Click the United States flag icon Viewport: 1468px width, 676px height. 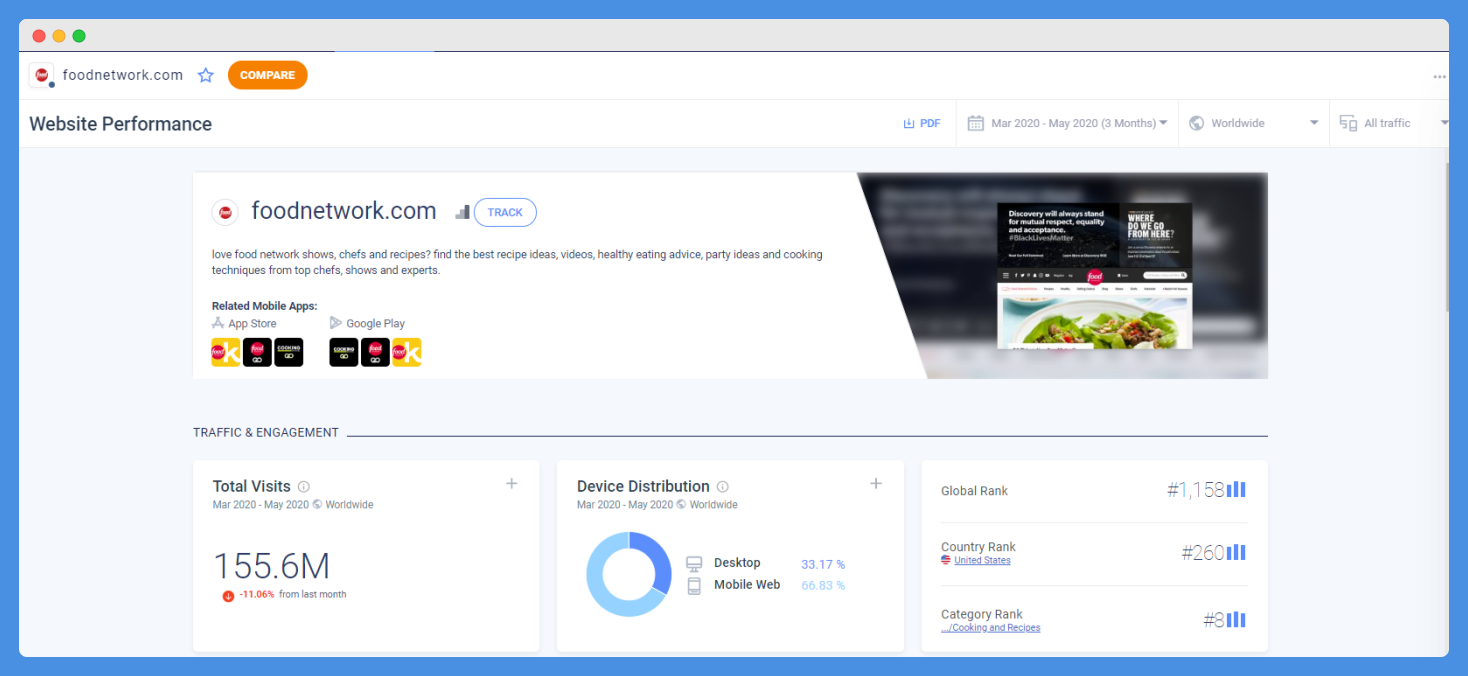(946, 560)
